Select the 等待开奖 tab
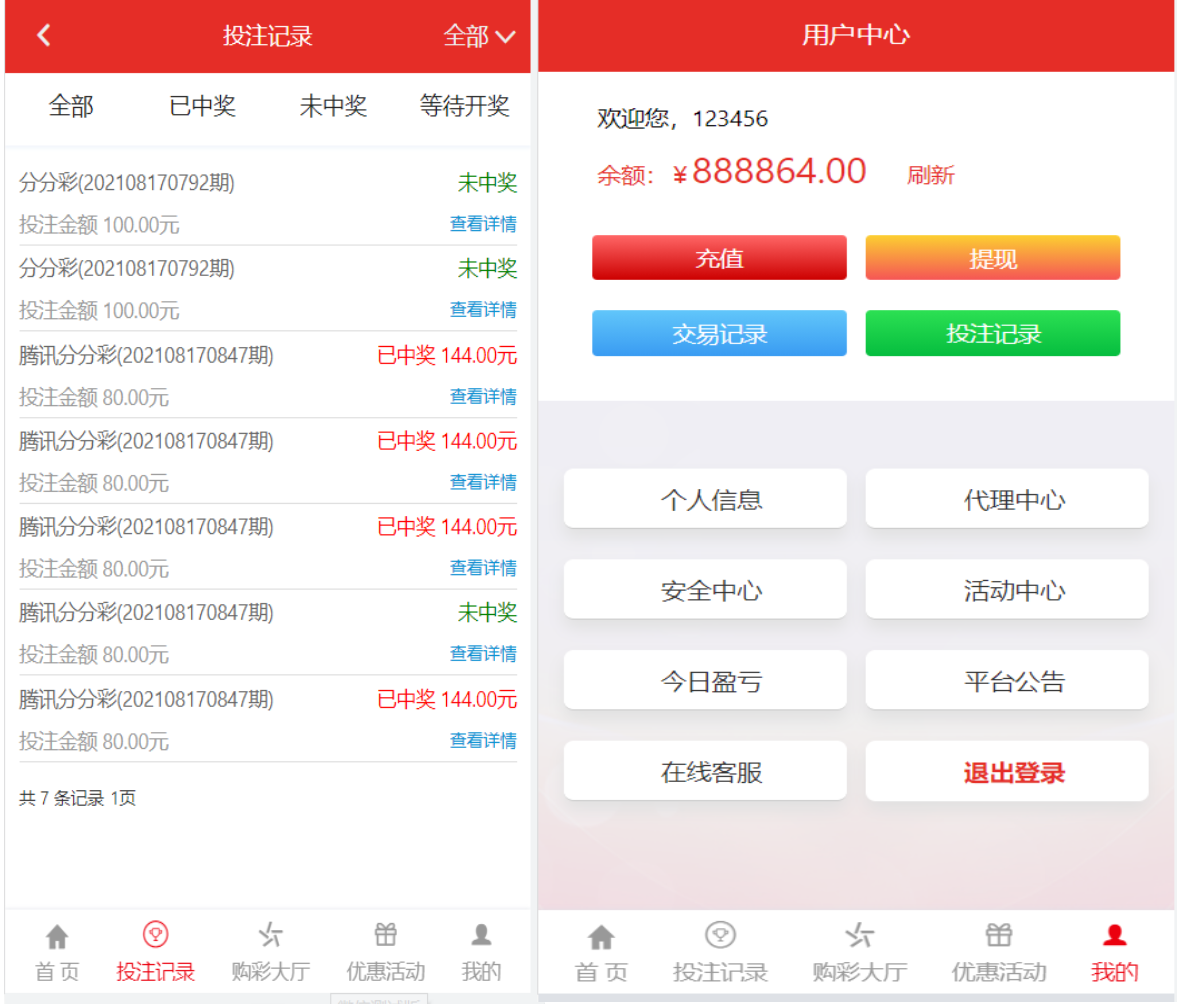This screenshot has height=1004, width=1180. pyautogui.click(x=464, y=107)
